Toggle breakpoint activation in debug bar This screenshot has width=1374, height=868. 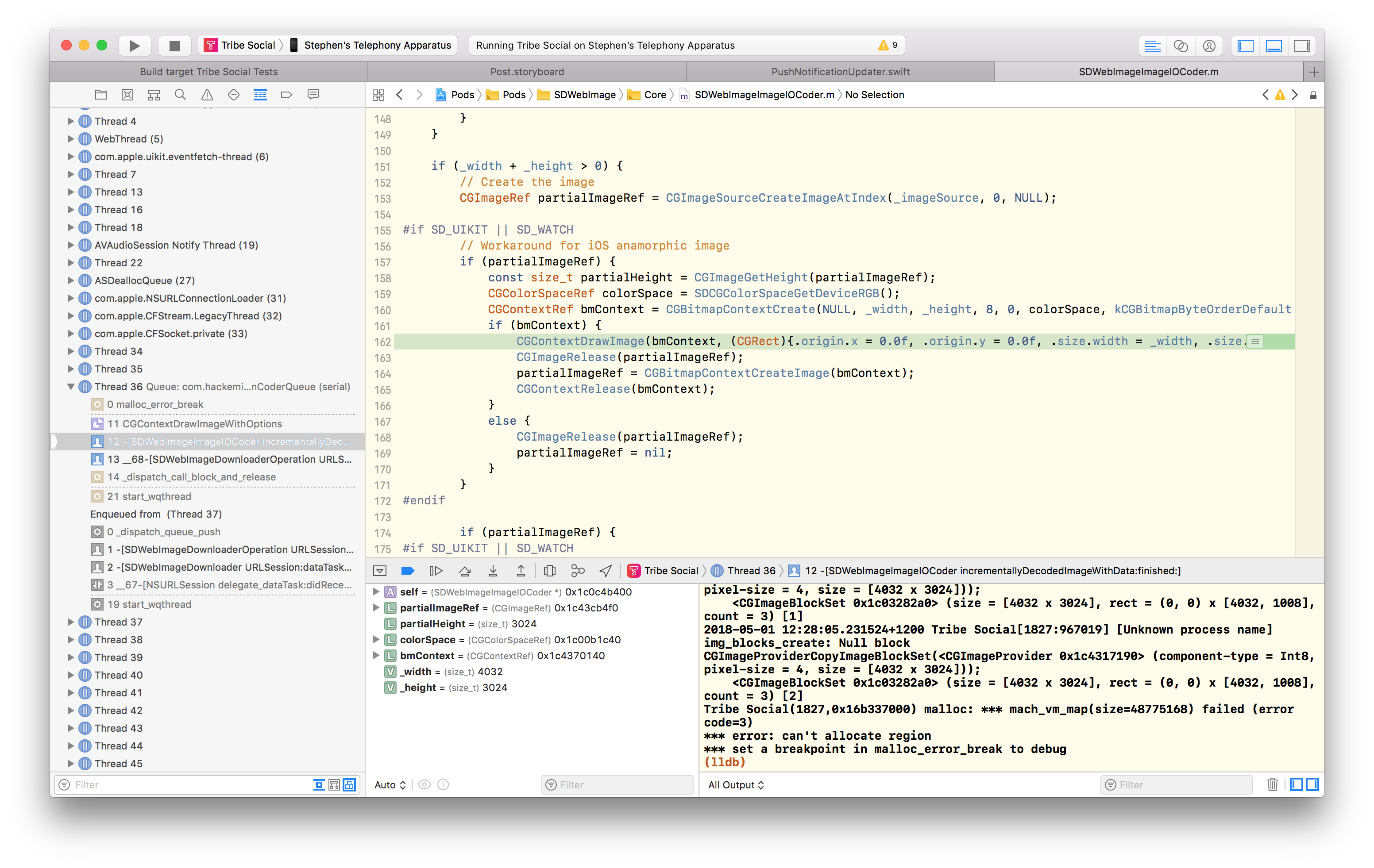[x=407, y=570]
